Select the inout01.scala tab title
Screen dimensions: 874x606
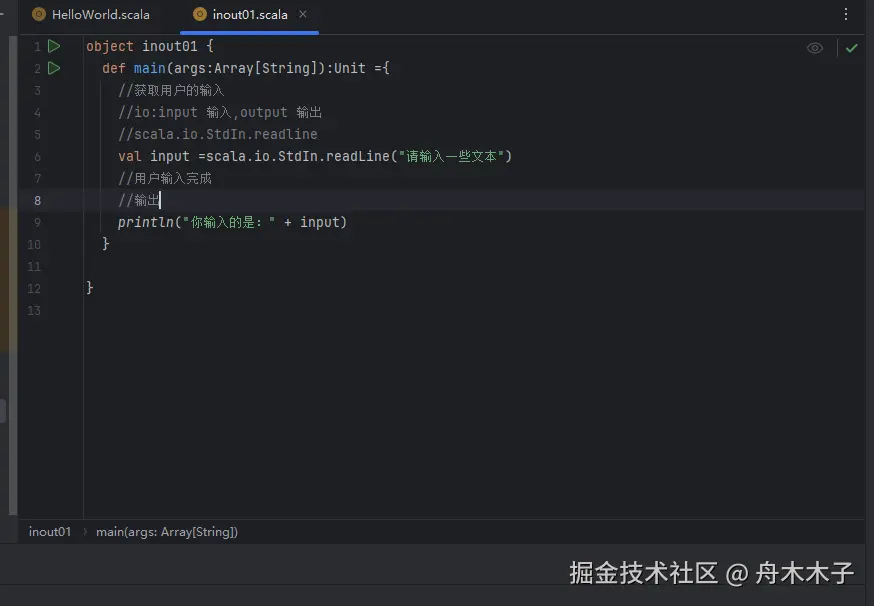250,15
